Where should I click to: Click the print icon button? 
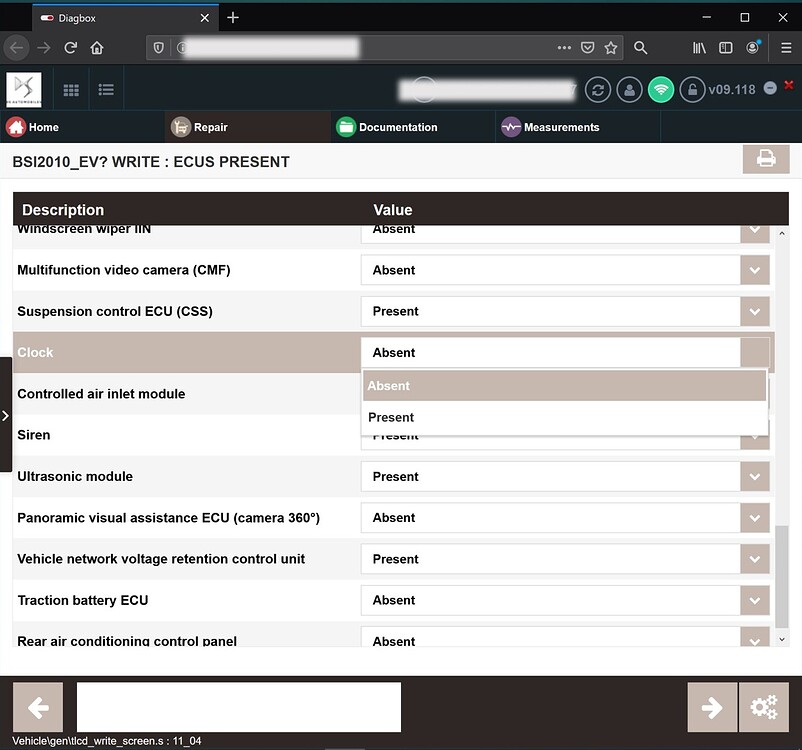766,159
